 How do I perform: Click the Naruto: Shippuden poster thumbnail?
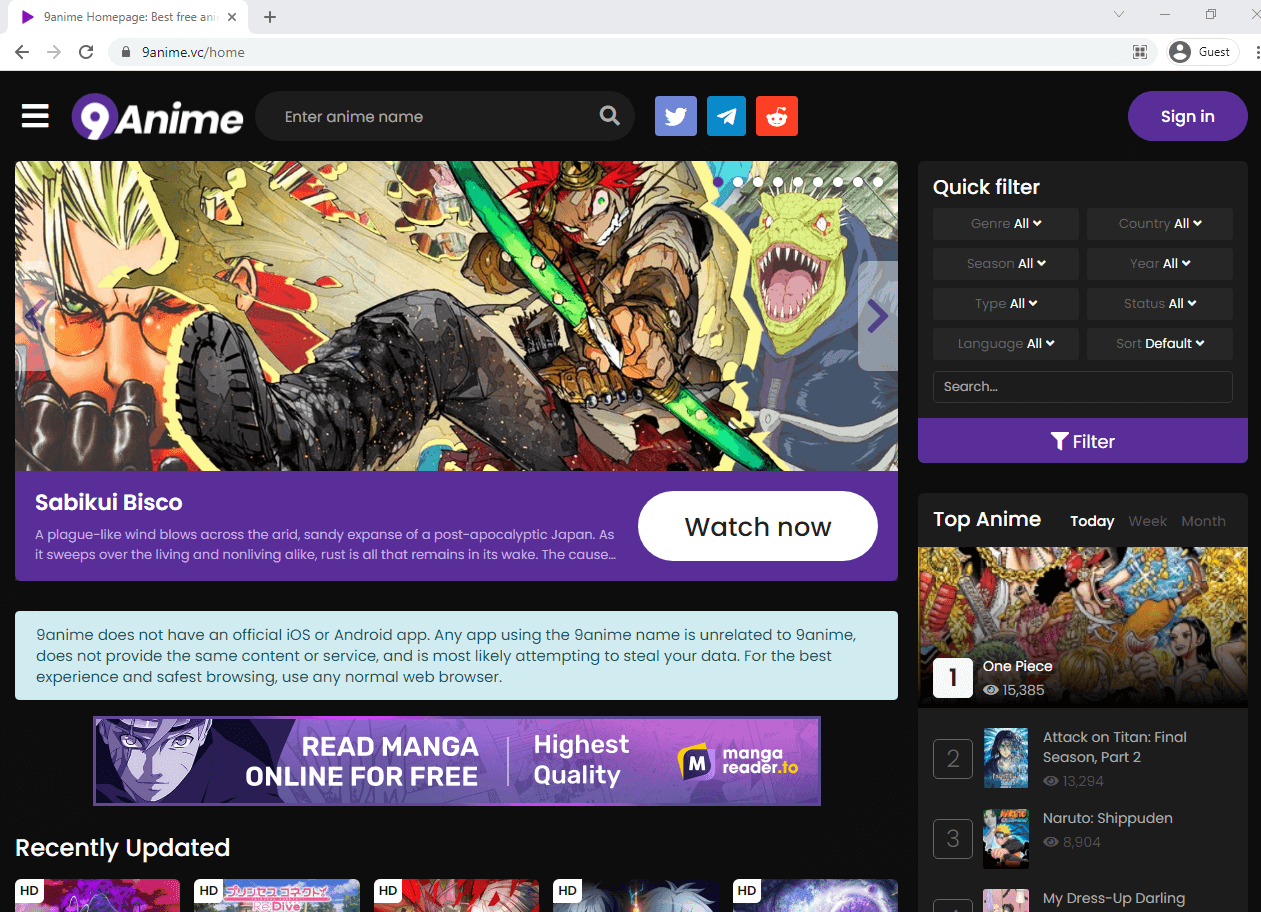(1006, 839)
